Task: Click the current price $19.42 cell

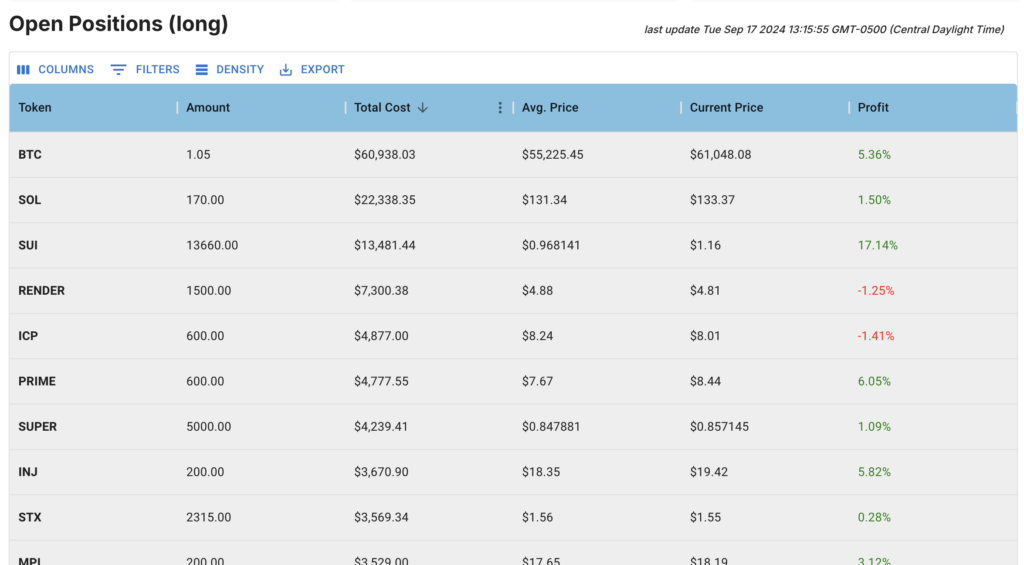Action: pos(765,472)
